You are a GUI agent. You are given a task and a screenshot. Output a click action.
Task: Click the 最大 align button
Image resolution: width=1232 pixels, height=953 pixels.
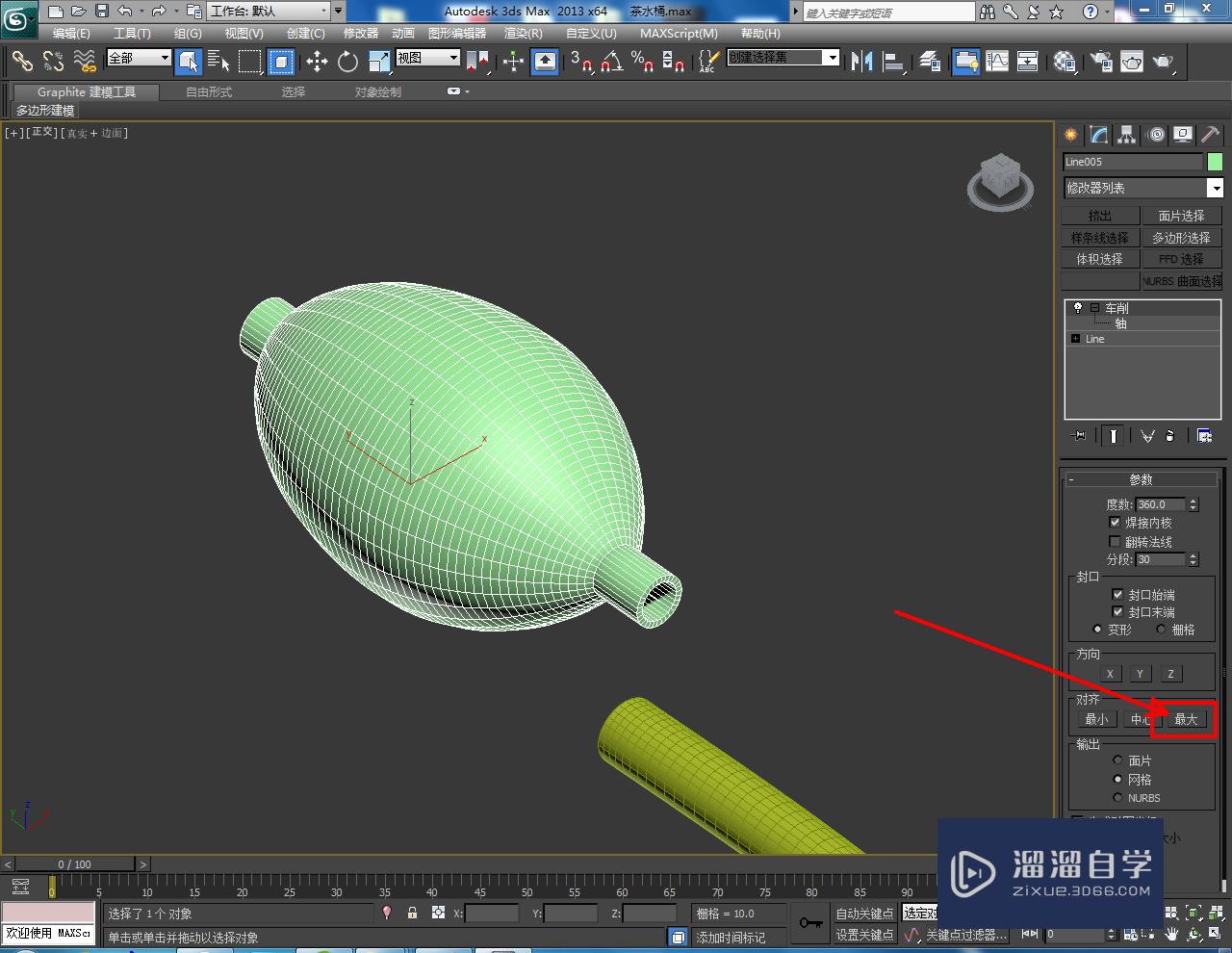(x=1186, y=719)
